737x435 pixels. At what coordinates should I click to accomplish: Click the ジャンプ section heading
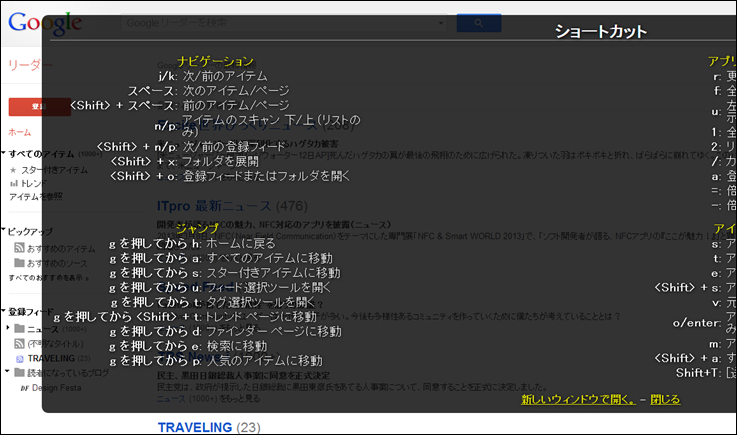(x=197, y=228)
